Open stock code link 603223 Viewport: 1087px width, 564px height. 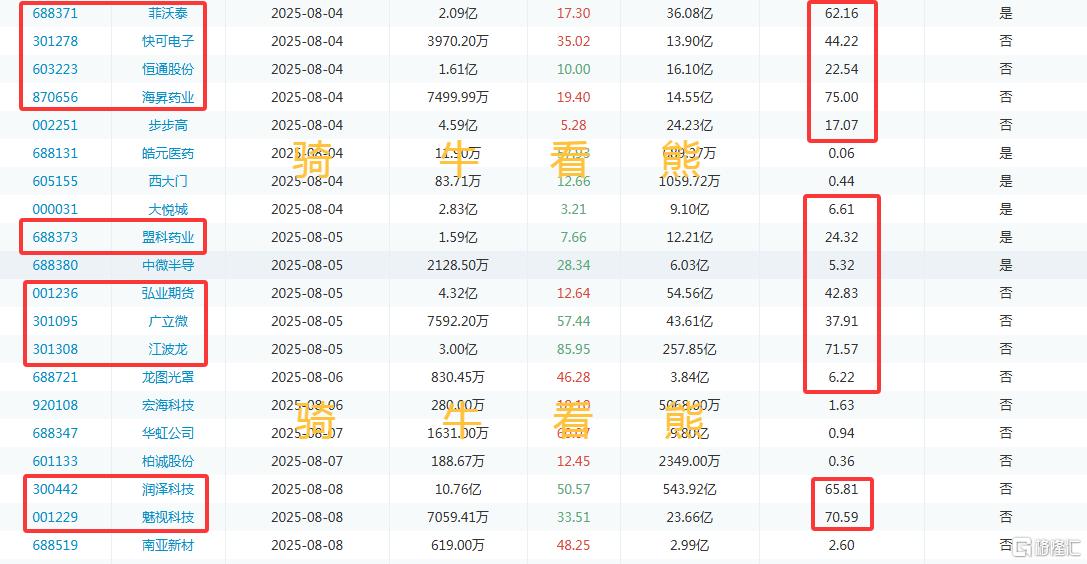55,69
